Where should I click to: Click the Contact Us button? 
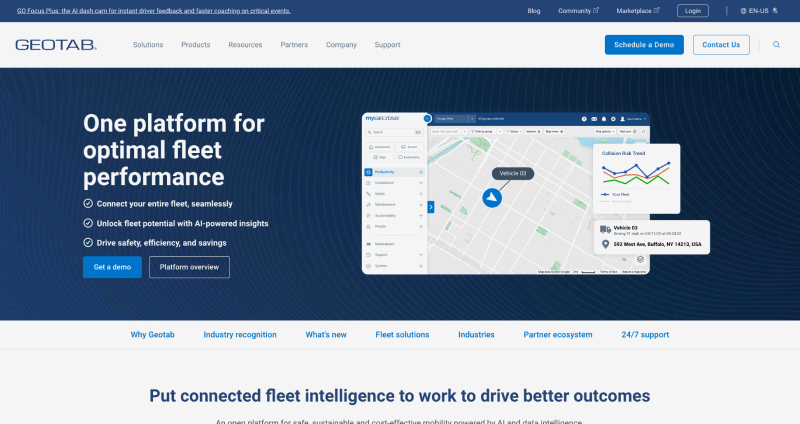[x=721, y=45]
